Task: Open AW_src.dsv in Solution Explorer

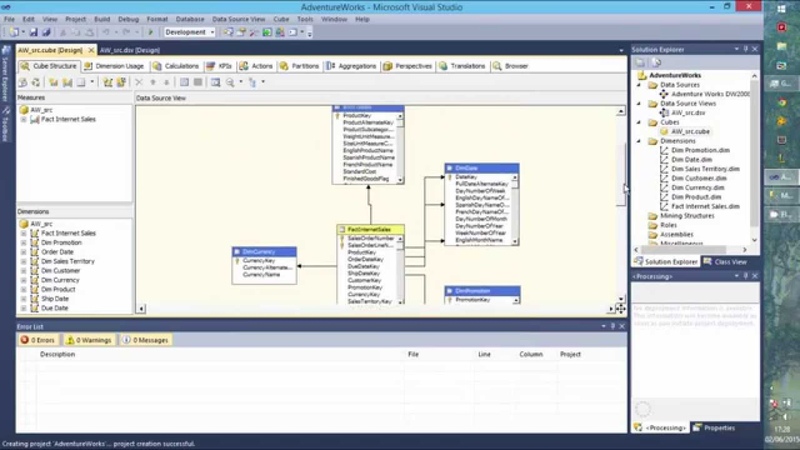Action: coord(688,113)
